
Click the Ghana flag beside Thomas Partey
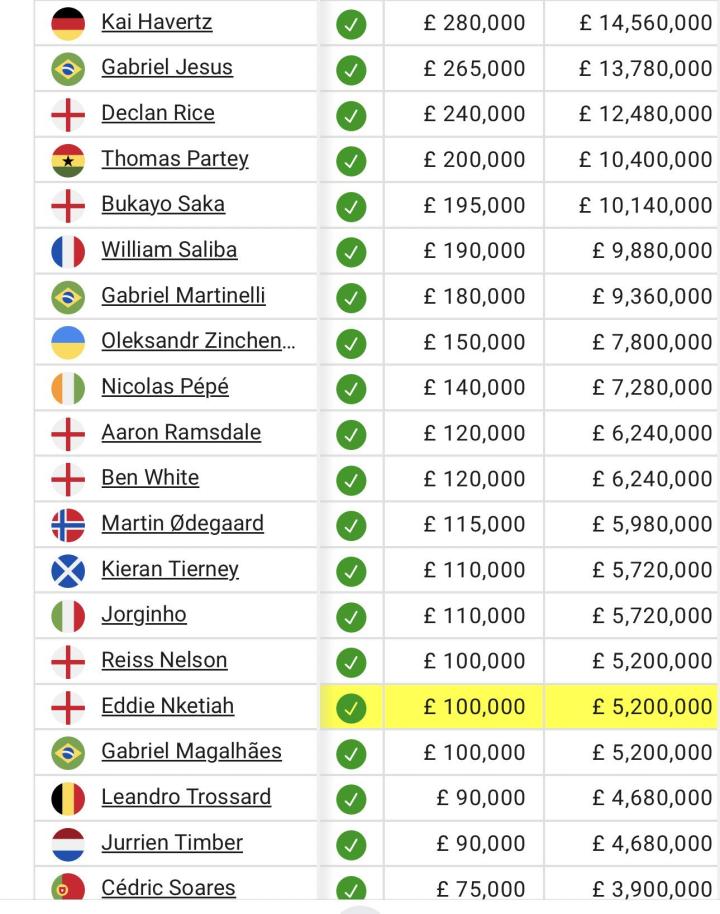pos(68,160)
